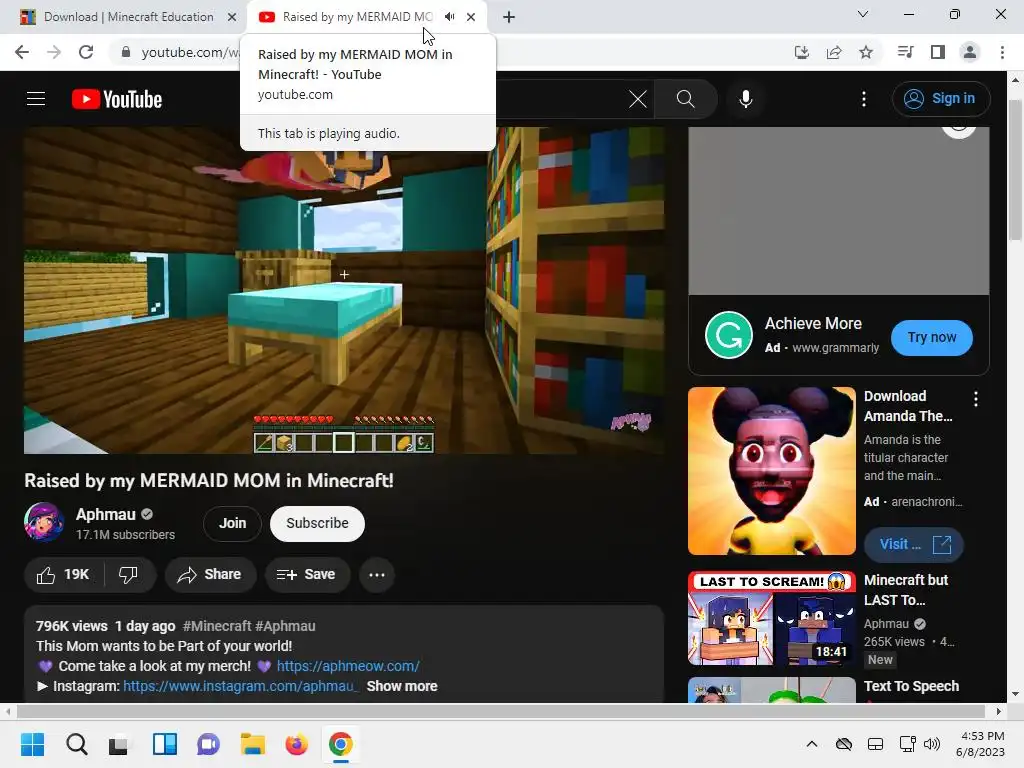Subscribe to the Aphmau channel
Viewport: 1024px width, 768px height.
point(317,523)
